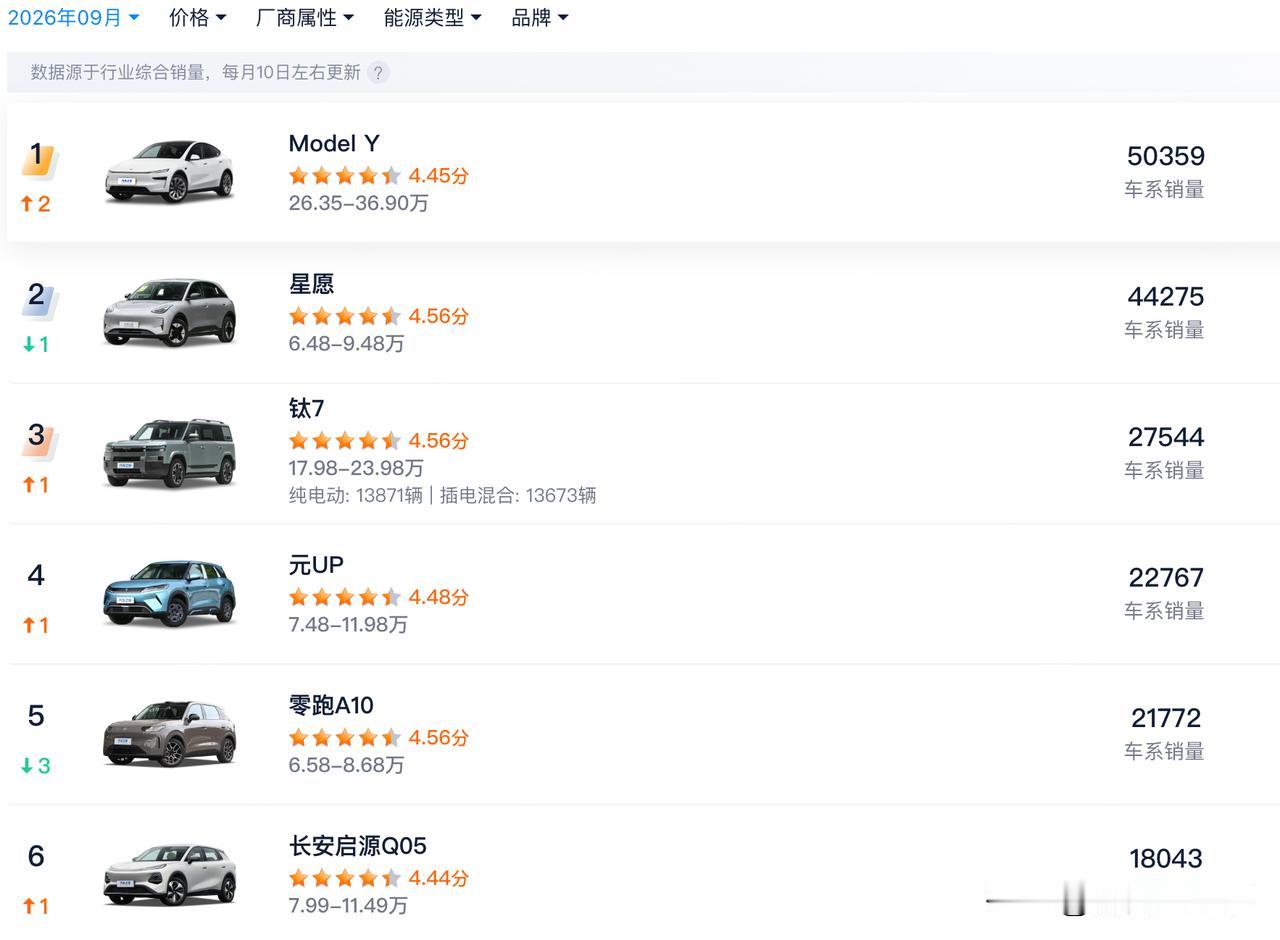Click 钛7 sales figure 27544
This screenshot has width=1280, height=940.
click(1166, 437)
